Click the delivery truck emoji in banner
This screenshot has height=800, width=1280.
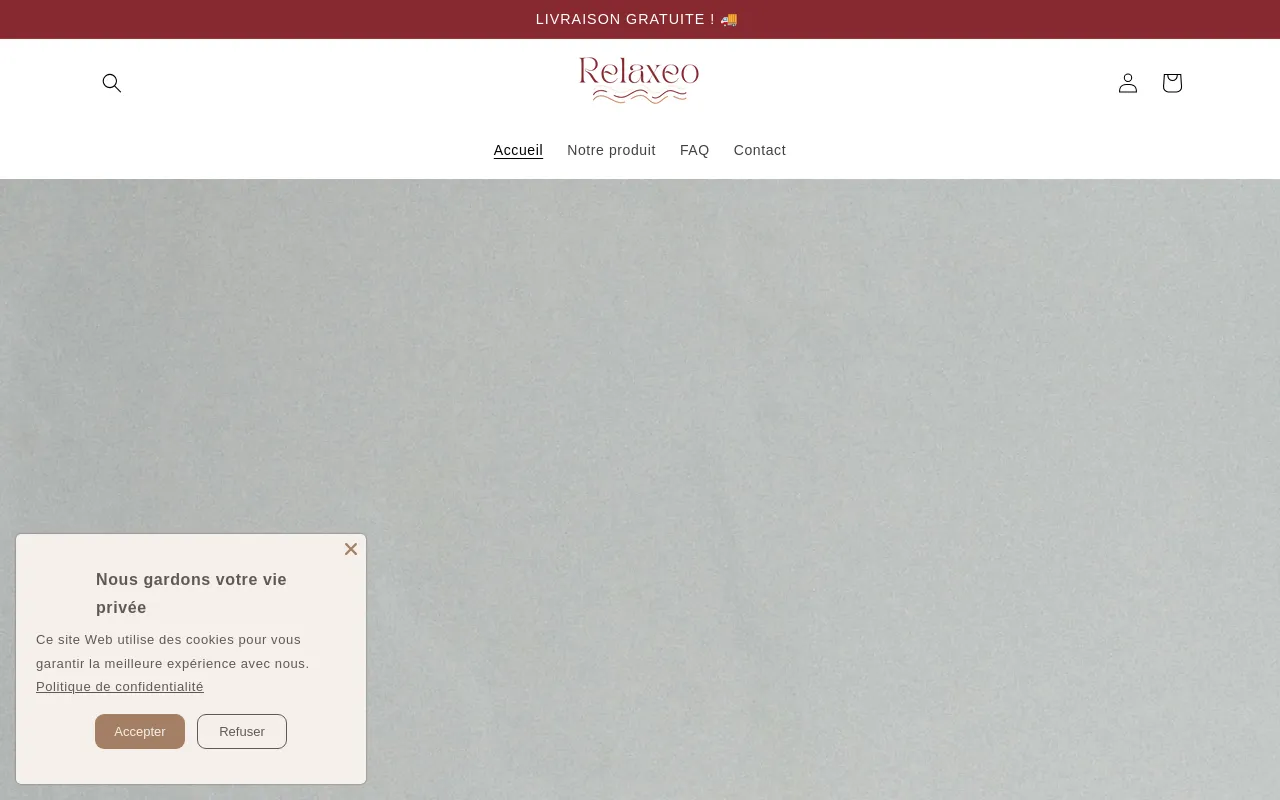[x=729, y=19]
